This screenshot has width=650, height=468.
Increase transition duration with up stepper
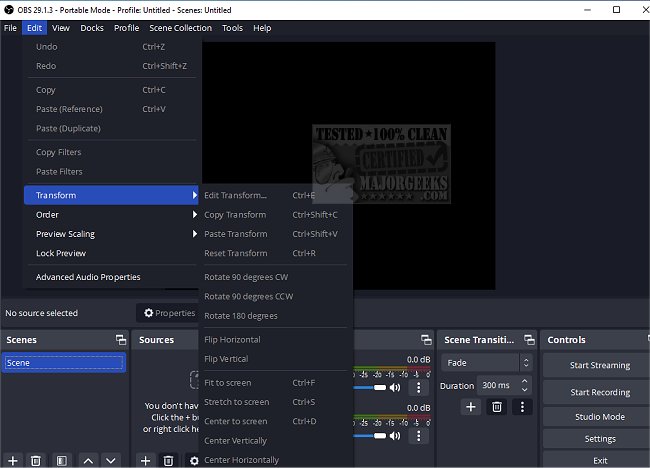tap(524, 381)
